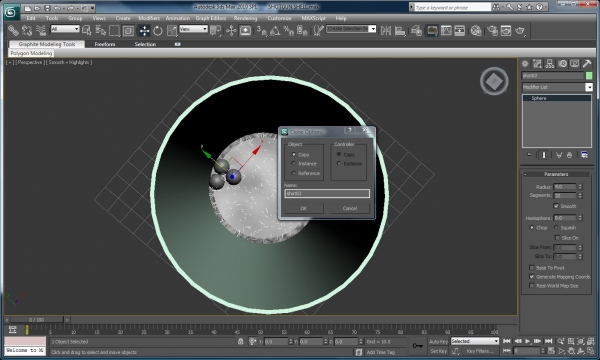
Task: Click the Name field in Clone Options
Action: (327, 194)
